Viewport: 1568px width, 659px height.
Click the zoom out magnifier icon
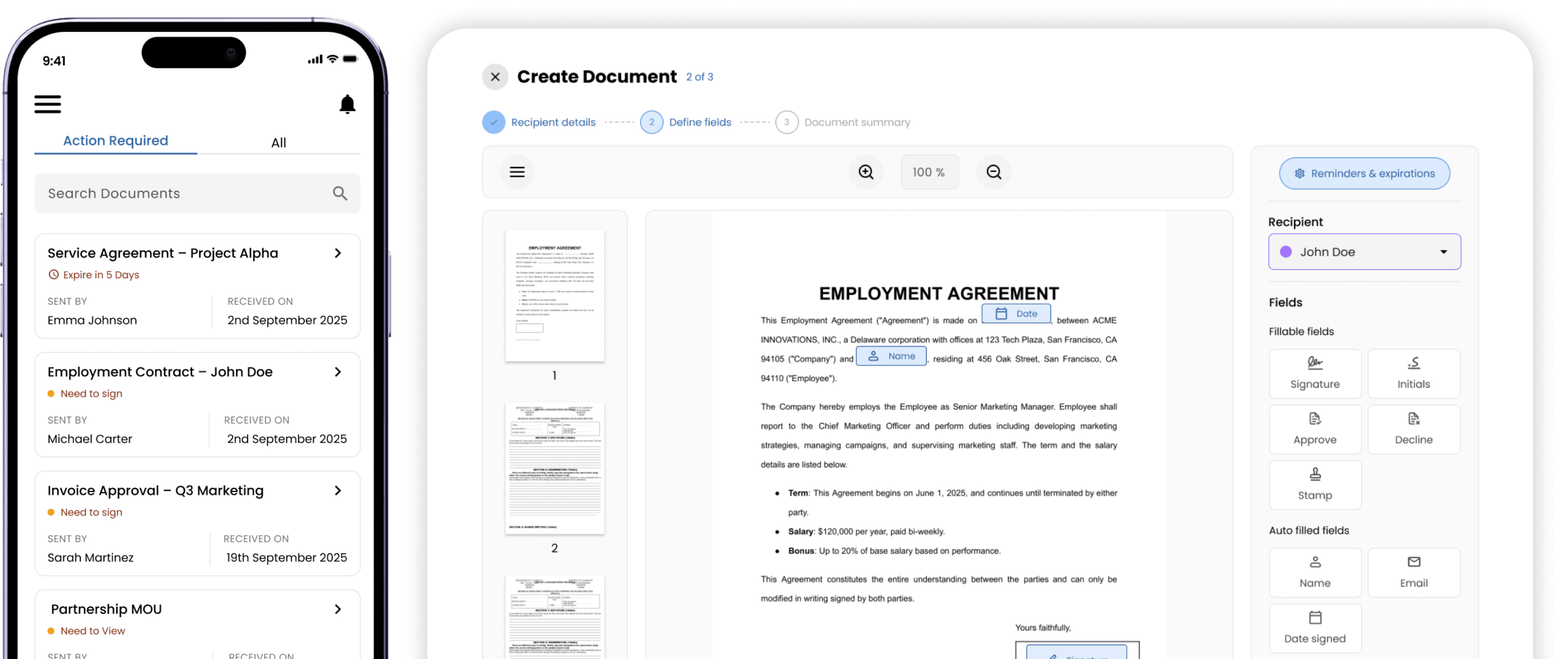point(993,172)
